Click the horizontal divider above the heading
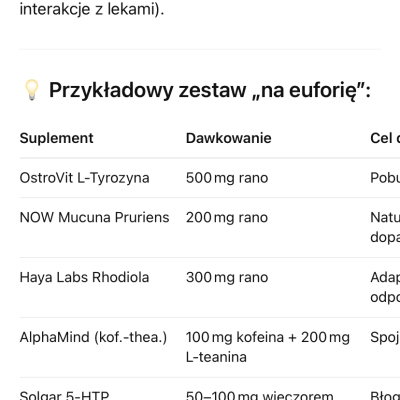Viewport: 400px width, 400px height. (x=200, y=49)
